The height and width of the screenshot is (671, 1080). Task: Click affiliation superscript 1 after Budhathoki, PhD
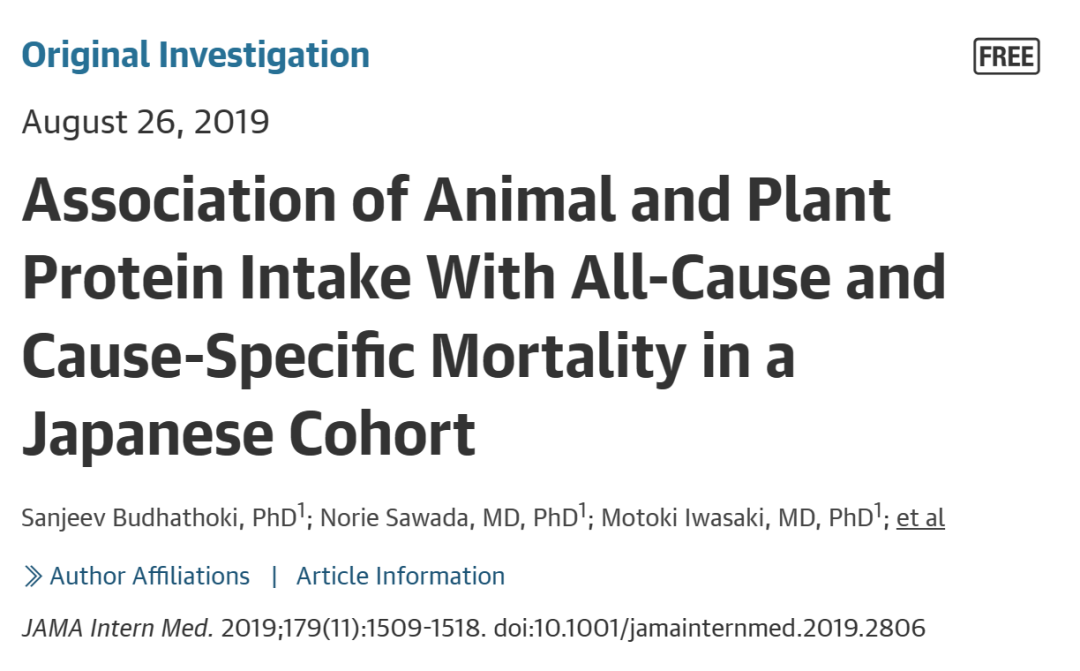300,511
